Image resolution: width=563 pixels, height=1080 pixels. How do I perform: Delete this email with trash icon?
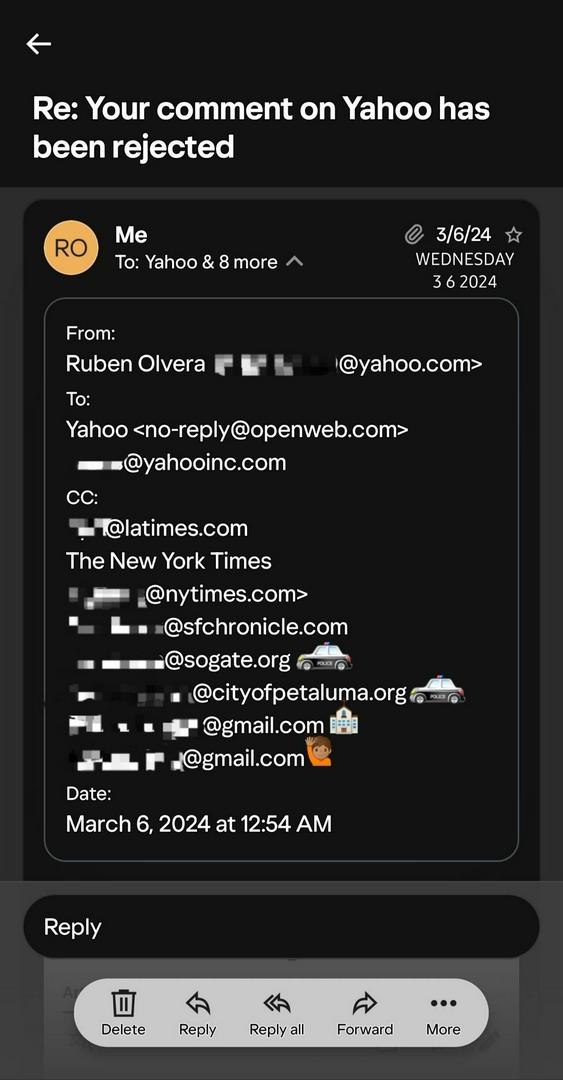[123, 1013]
